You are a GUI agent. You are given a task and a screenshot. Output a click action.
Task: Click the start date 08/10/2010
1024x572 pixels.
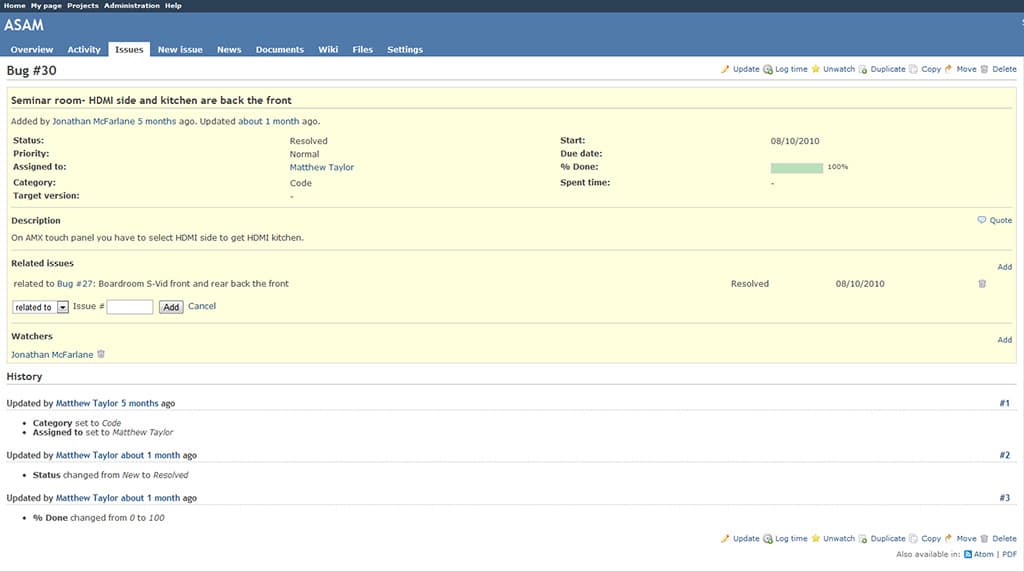pyautogui.click(x=795, y=141)
